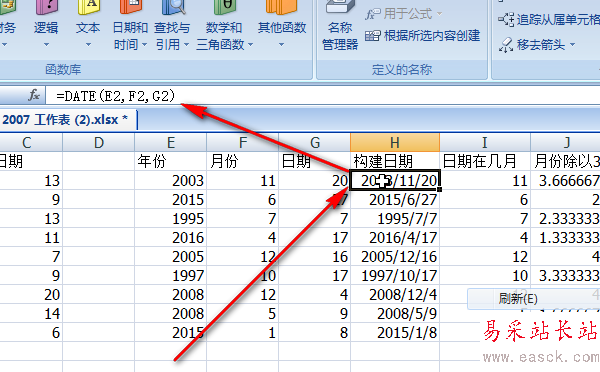The width and height of the screenshot is (600, 372).
Task: Click the year cell 2016
Action: 171,238
